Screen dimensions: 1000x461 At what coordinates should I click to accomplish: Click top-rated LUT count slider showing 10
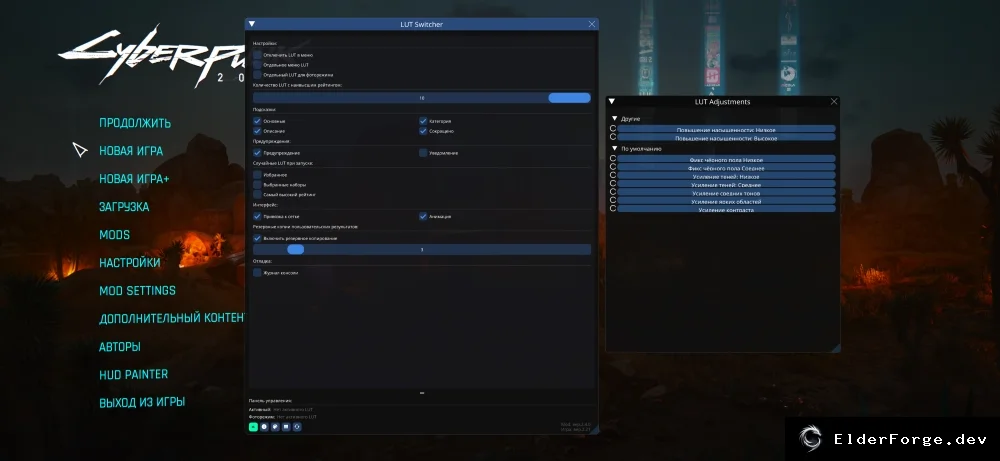[422, 98]
